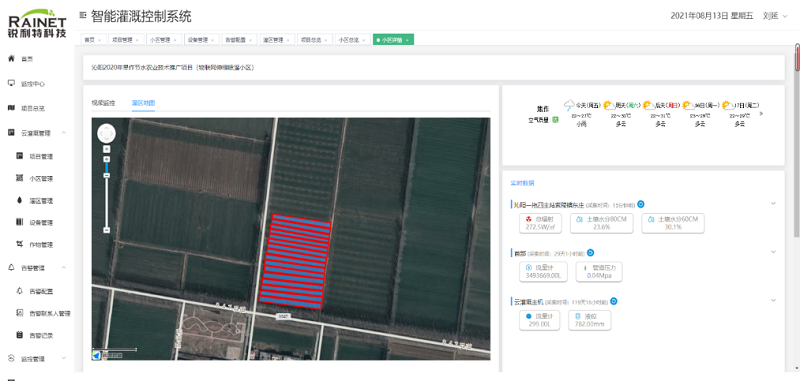This screenshot has height=381, width=800.
Task: Select the 灌区地图 tab
Action: click(x=143, y=103)
